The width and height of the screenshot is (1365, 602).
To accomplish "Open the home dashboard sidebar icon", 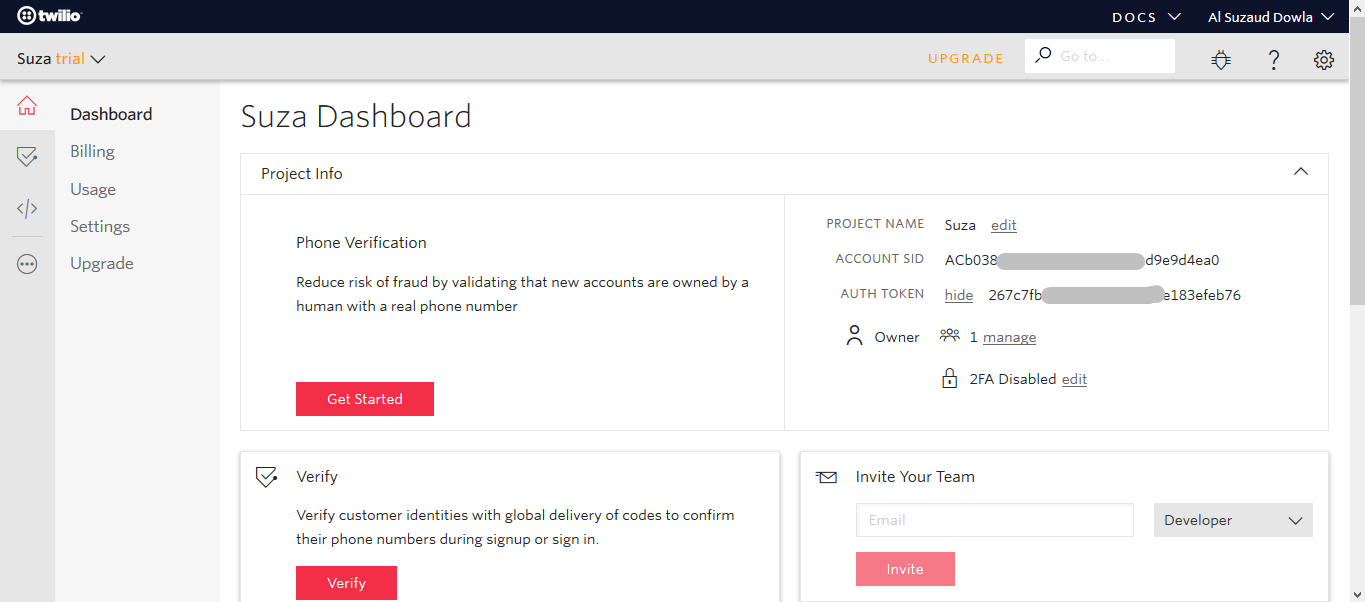I will pyautogui.click(x=27, y=105).
